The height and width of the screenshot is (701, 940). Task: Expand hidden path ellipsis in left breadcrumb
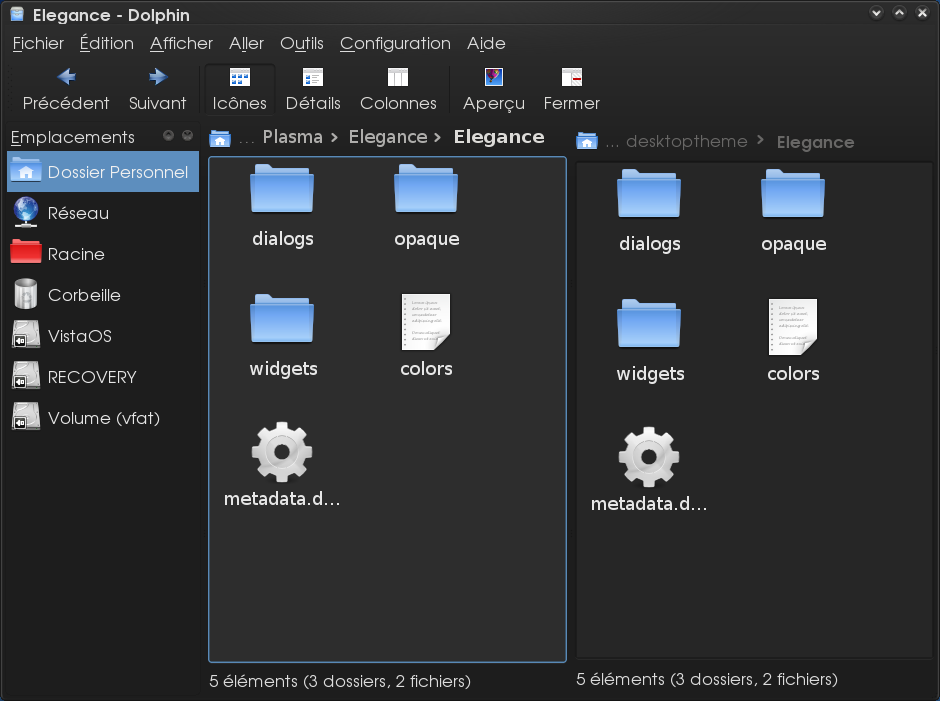(246, 142)
